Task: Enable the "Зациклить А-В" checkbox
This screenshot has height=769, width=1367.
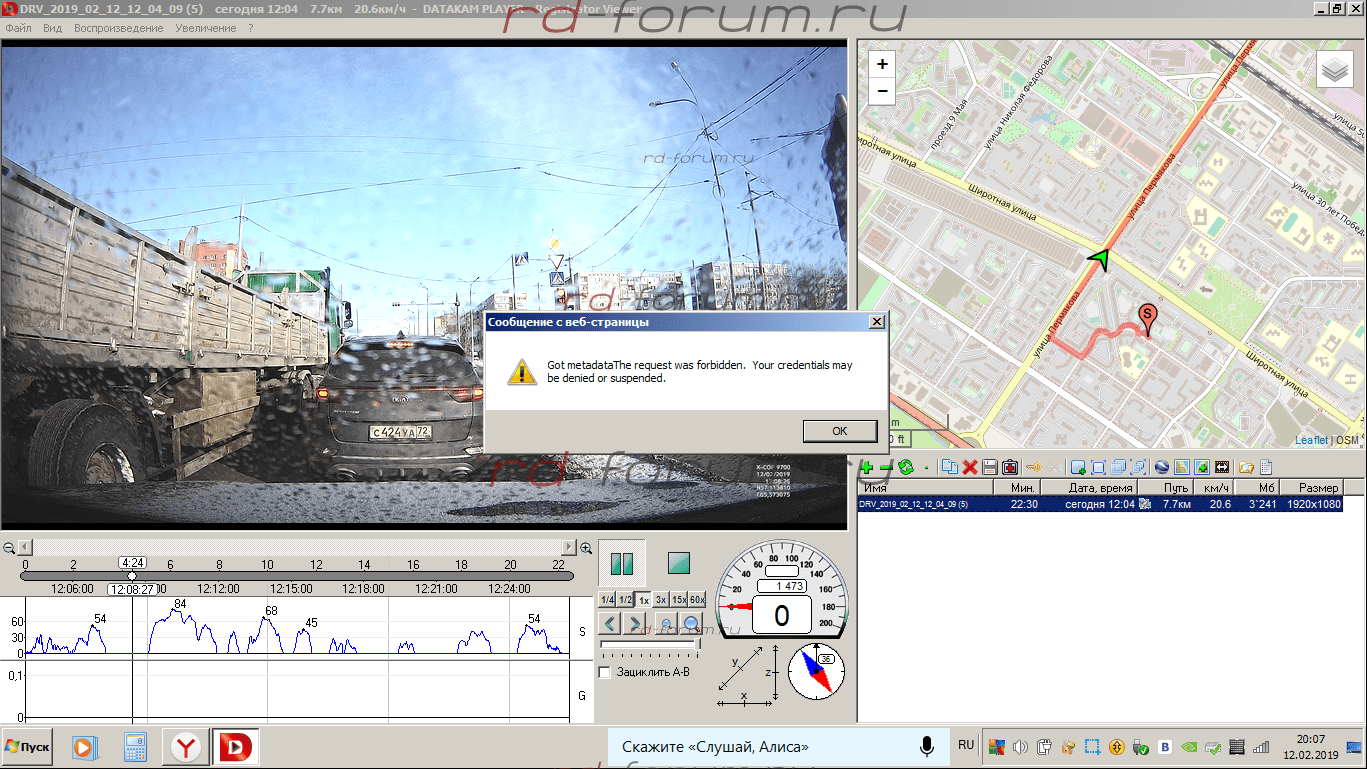Action: pyautogui.click(x=604, y=672)
